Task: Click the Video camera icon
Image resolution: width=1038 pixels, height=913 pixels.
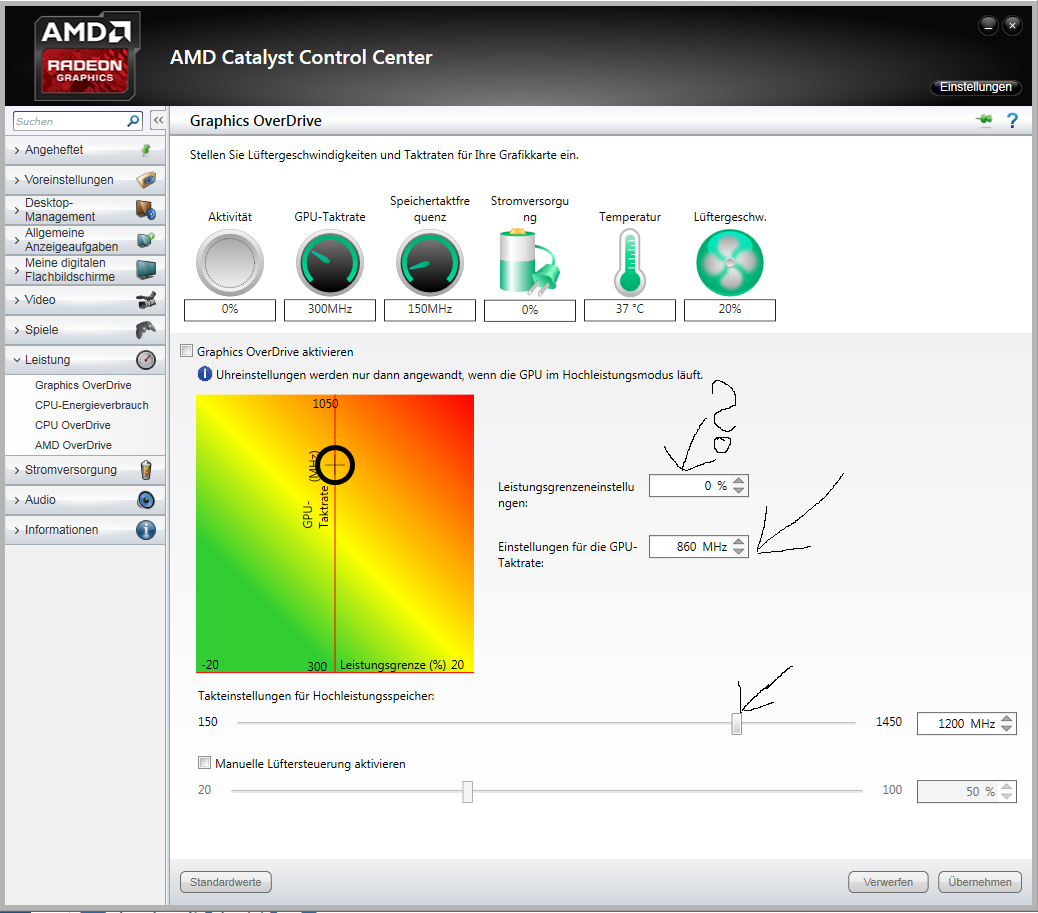Action: pyautogui.click(x=146, y=300)
